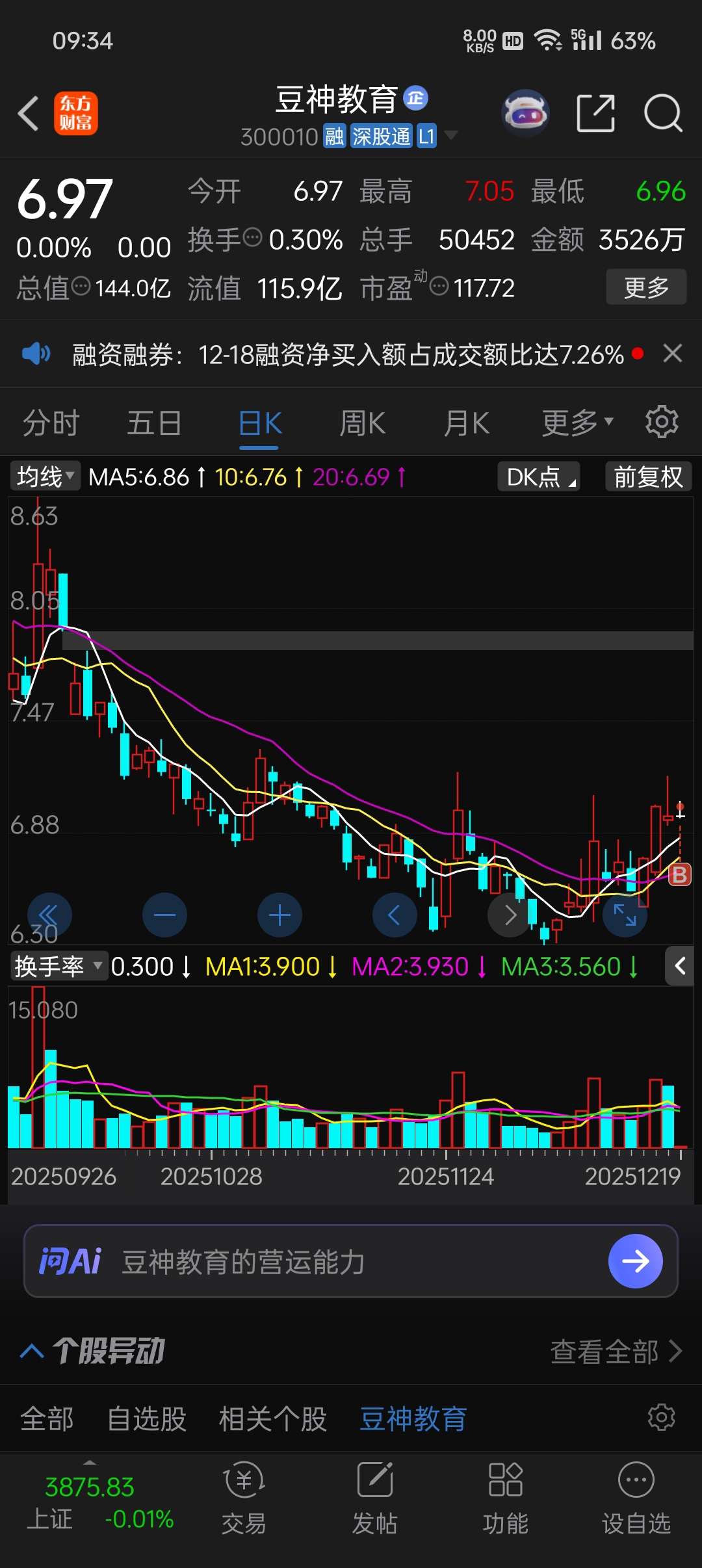The width and height of the screenshot is (702, 1568).
Task: Open the AI robot assistant avatar
Action: (525, 113)
